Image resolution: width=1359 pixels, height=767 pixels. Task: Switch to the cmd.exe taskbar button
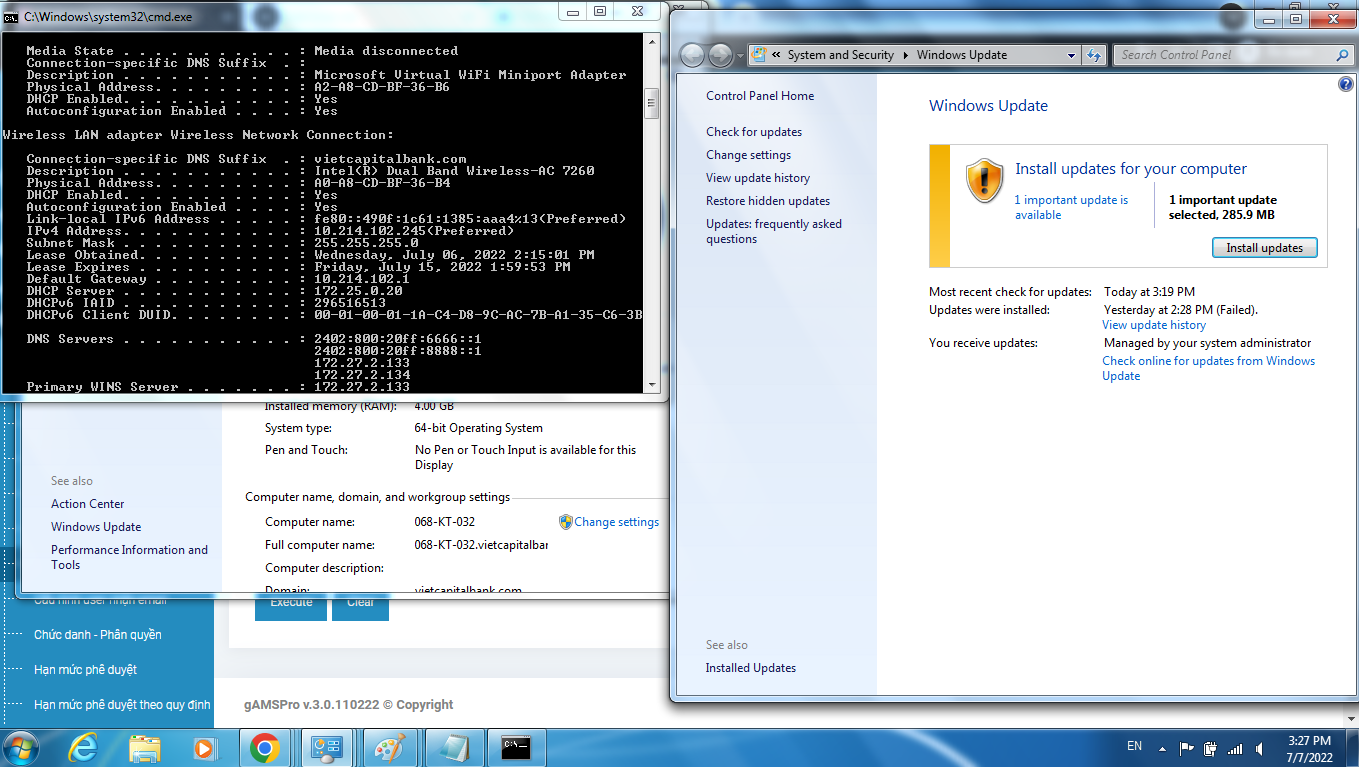pos(515,748)
